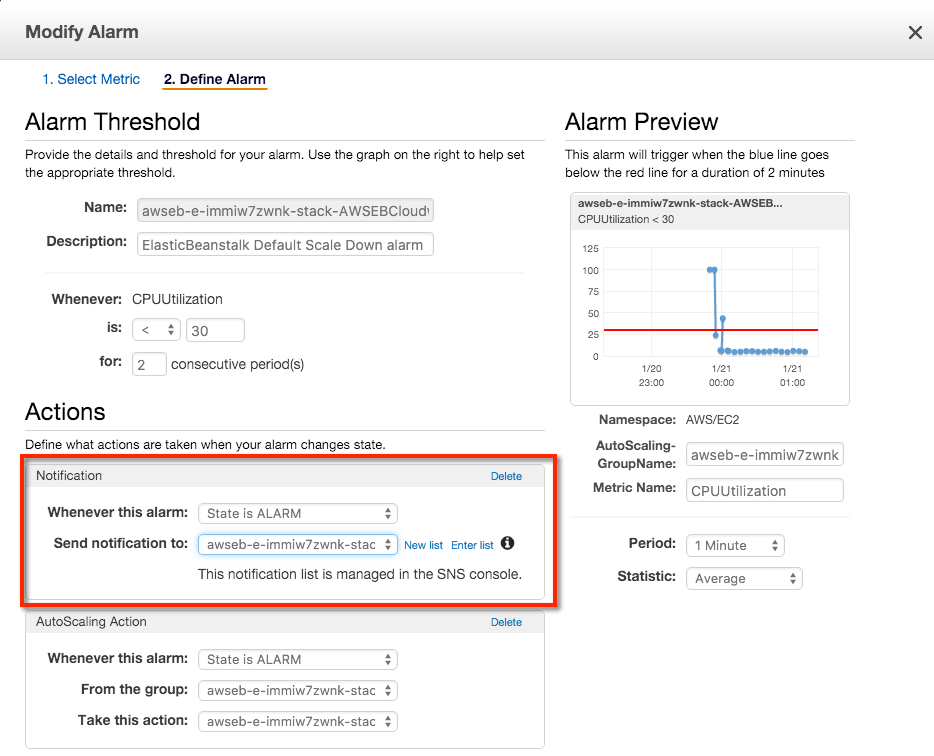Open the comparison operator dropdown
Viewport: 934px width, 756px height.
click(x=156, y=330)
